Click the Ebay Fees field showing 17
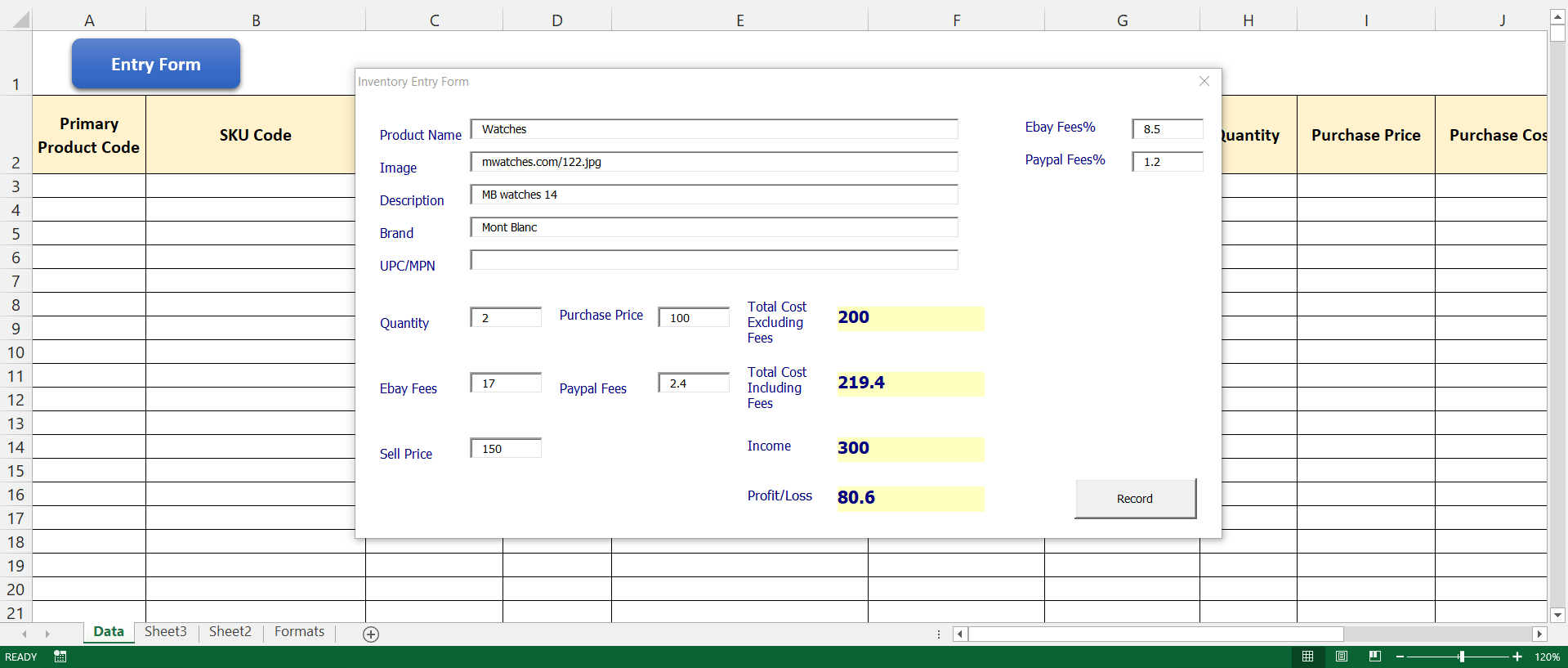The image size is (1568, 668). click(506, 383)
